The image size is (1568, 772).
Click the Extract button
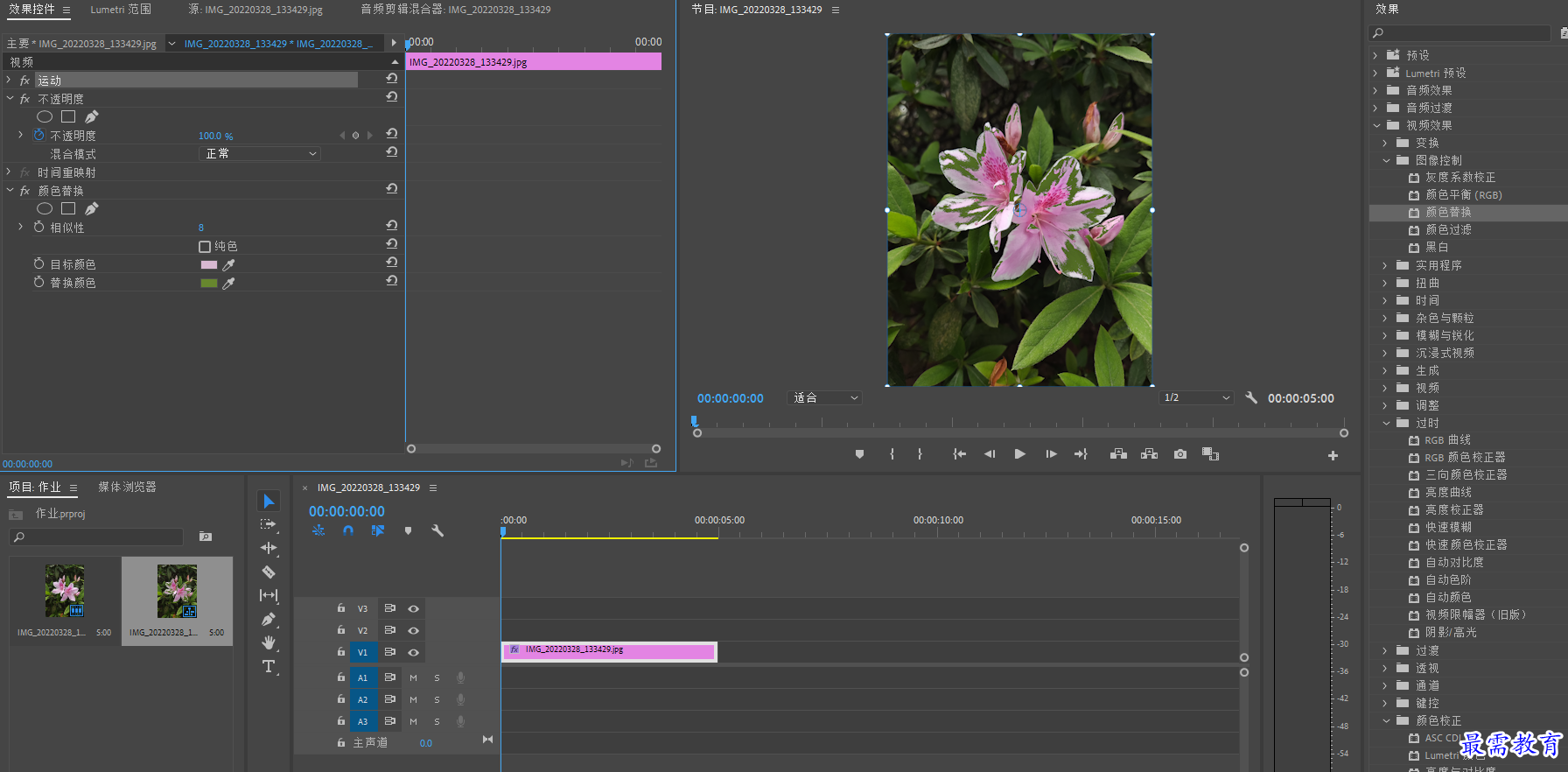(1149, 454)
